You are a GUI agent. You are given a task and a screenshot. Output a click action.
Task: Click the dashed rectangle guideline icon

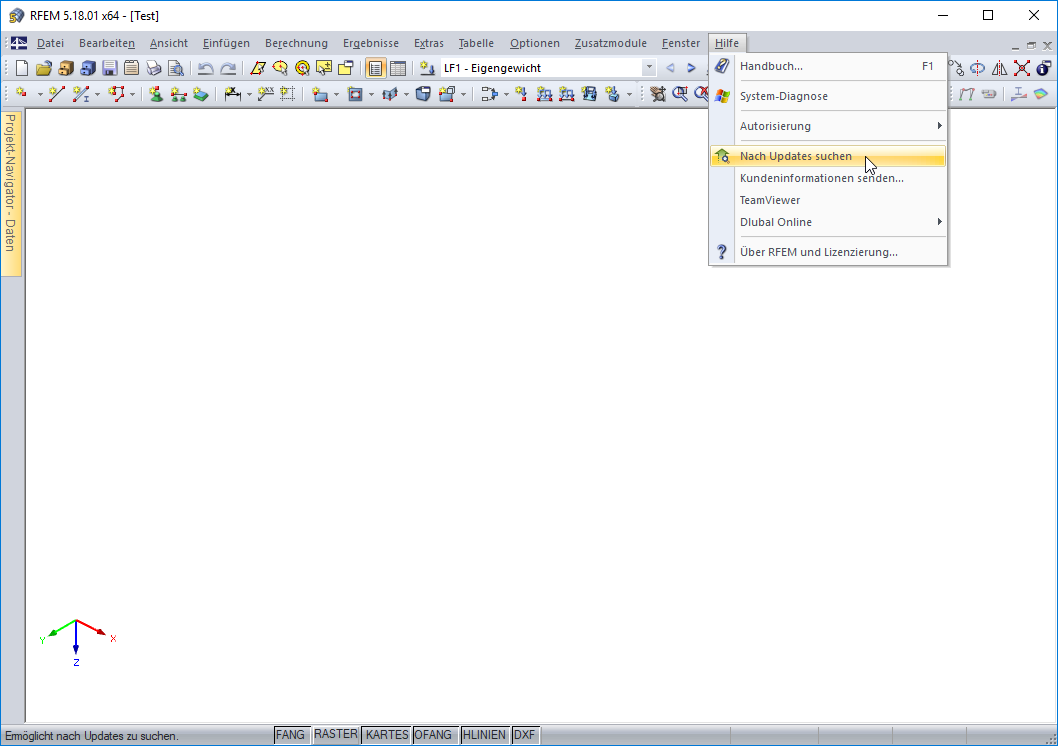tap(287, 94)
